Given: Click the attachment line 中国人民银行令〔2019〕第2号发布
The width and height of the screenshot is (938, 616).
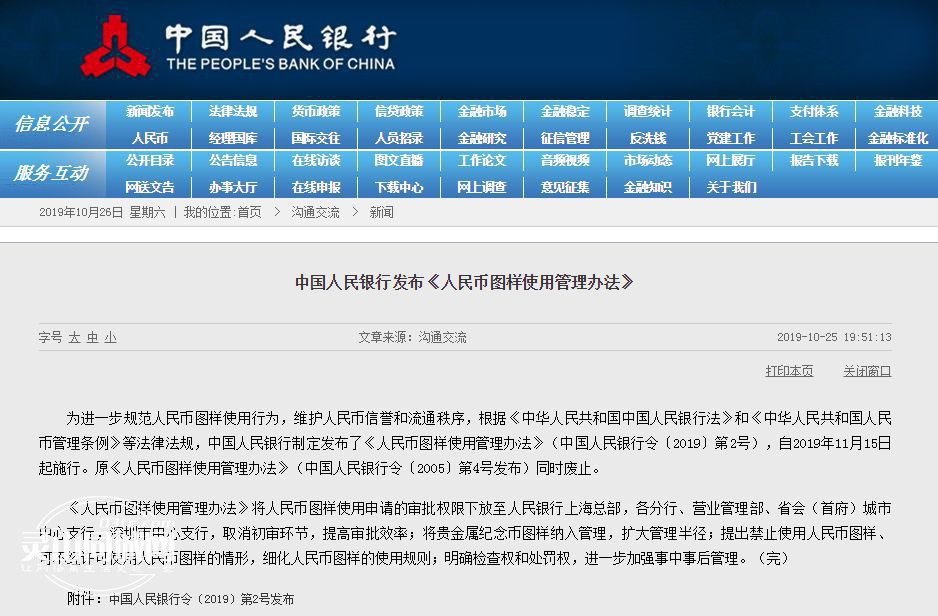Looking at the screenshot, I should pyautogui.click(x=202, y=599).
